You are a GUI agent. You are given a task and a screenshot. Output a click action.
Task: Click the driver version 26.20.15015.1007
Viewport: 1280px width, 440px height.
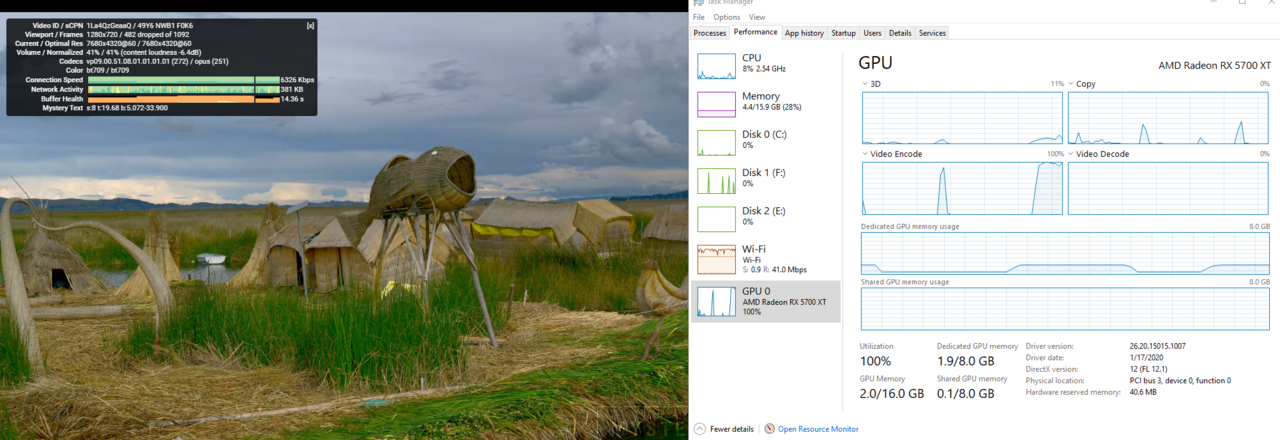point(1158,346)
